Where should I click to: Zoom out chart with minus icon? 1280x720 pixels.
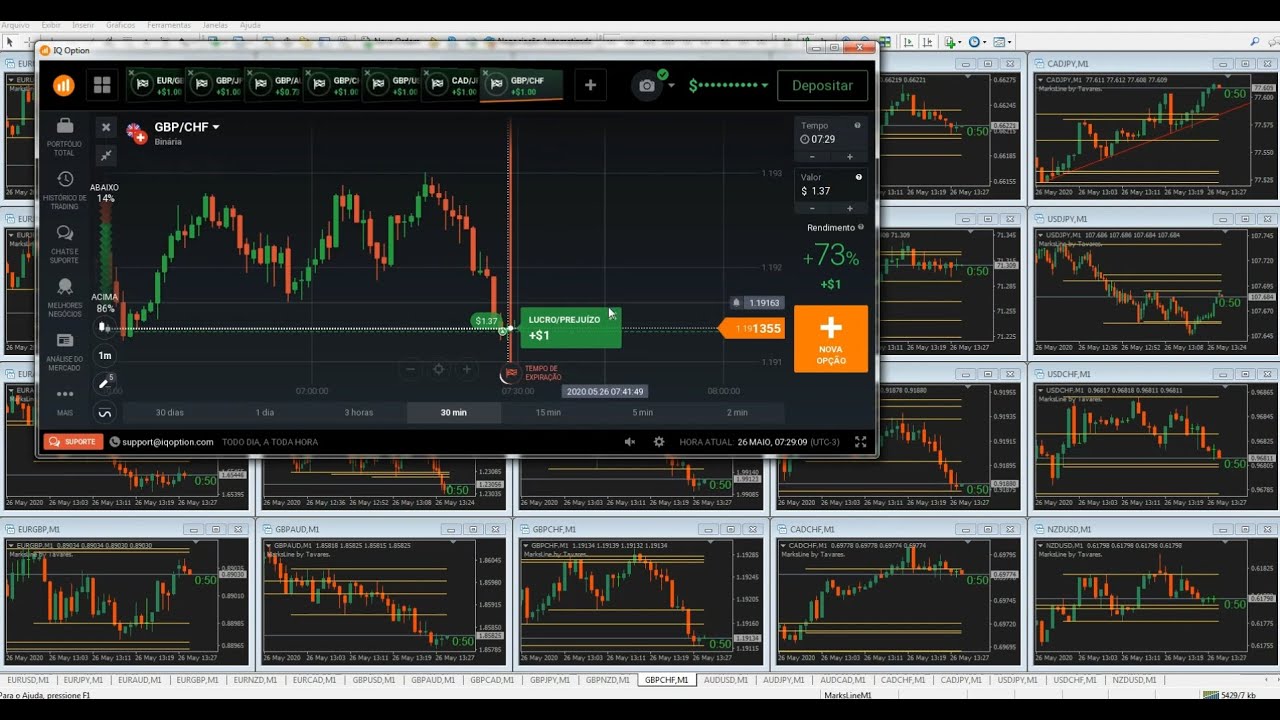410,369
